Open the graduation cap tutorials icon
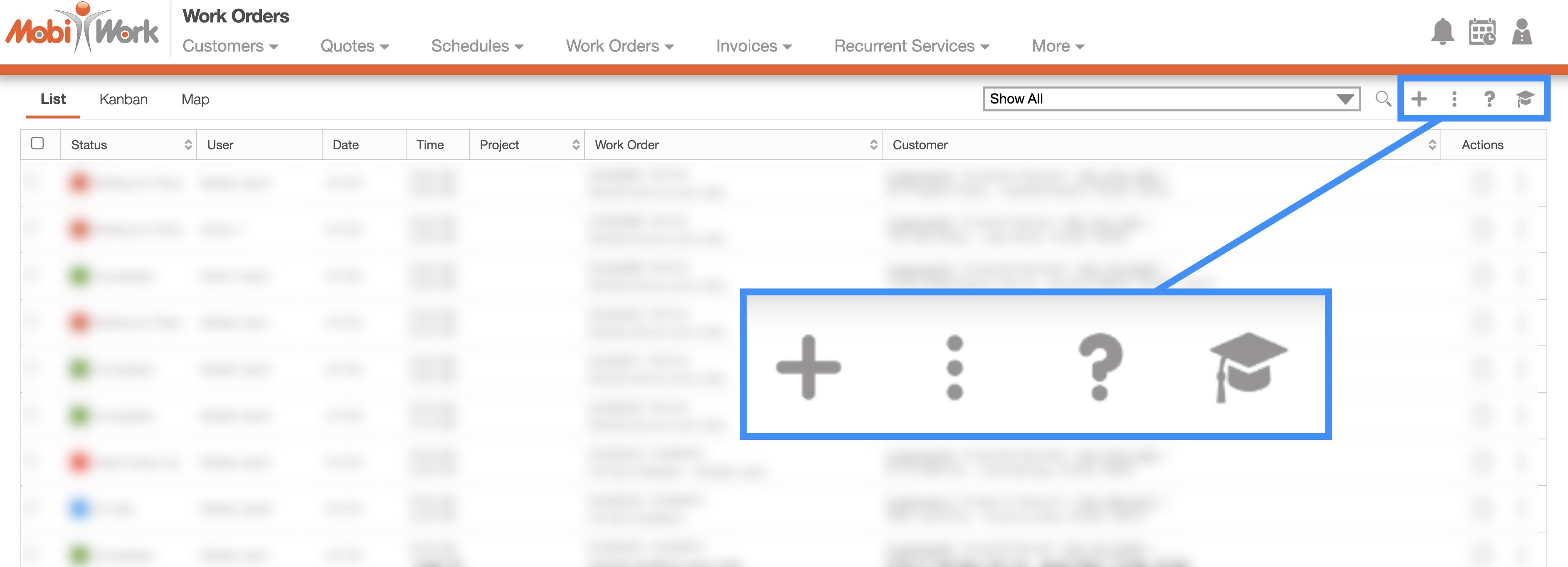The width and height of the screenshot is (1568, 567). point(1525,99)
